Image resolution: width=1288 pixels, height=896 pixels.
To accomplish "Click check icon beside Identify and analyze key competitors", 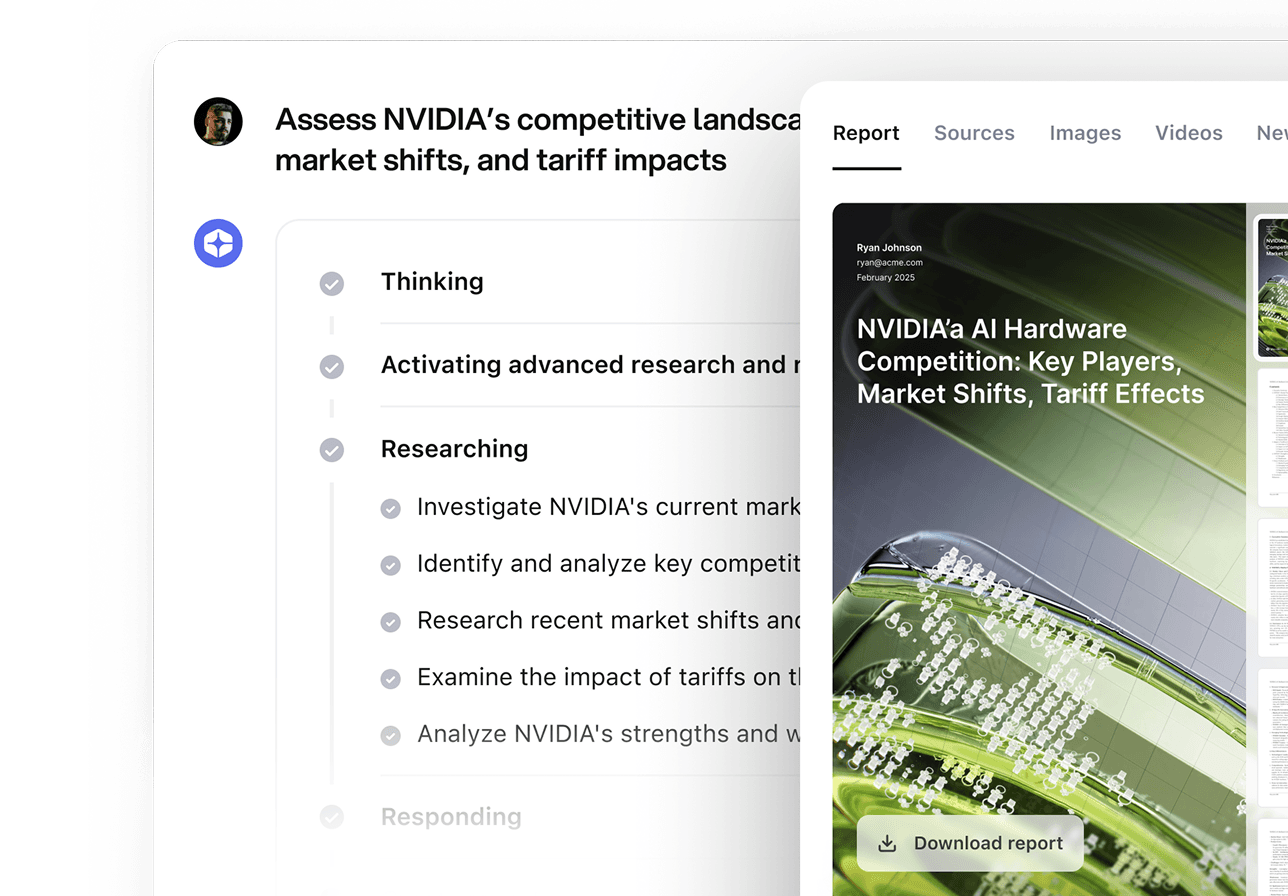I will 391,566.
